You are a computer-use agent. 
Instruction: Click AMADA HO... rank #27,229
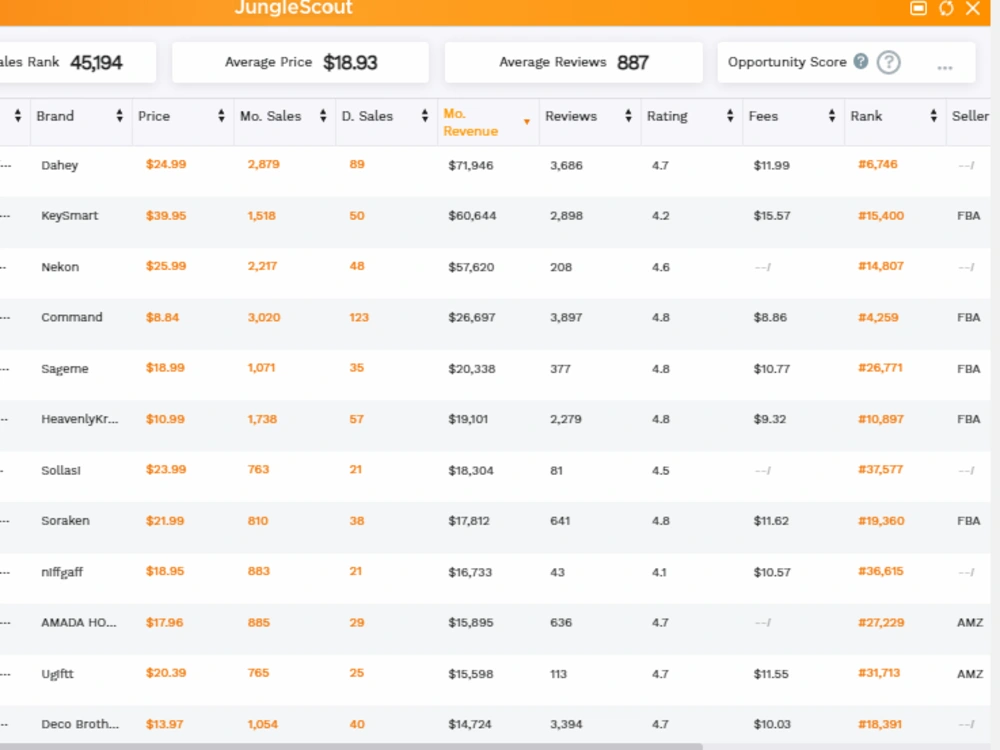(881, 622)
